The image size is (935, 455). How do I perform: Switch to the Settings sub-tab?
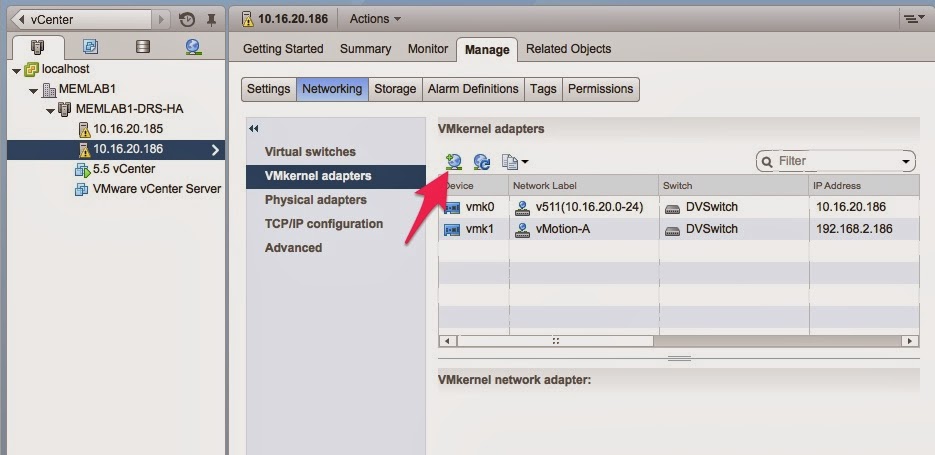(x=268, y=89)
